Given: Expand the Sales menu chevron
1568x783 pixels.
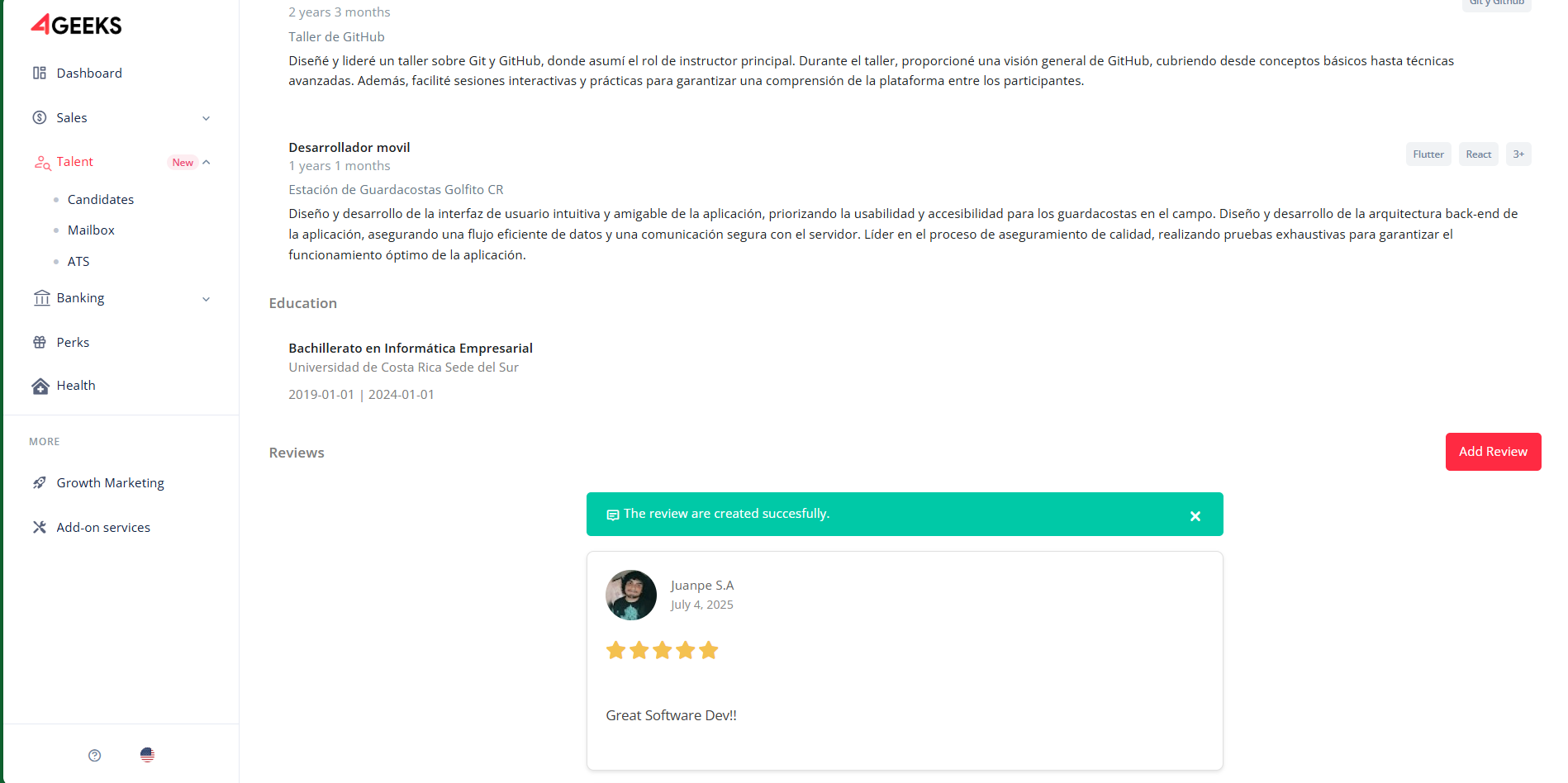Looking at the screenshot, I should coord(207,118).
